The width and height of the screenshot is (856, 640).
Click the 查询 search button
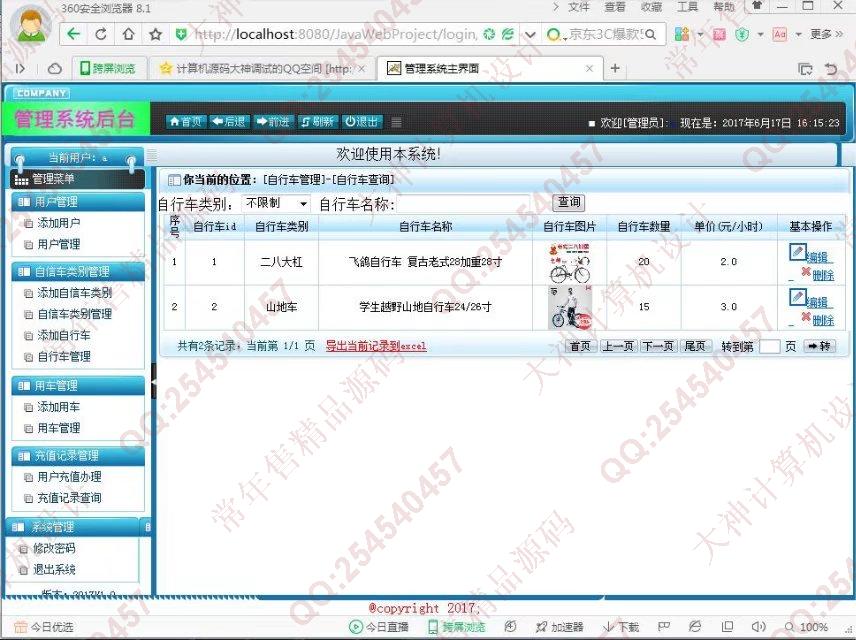[569, 203]
